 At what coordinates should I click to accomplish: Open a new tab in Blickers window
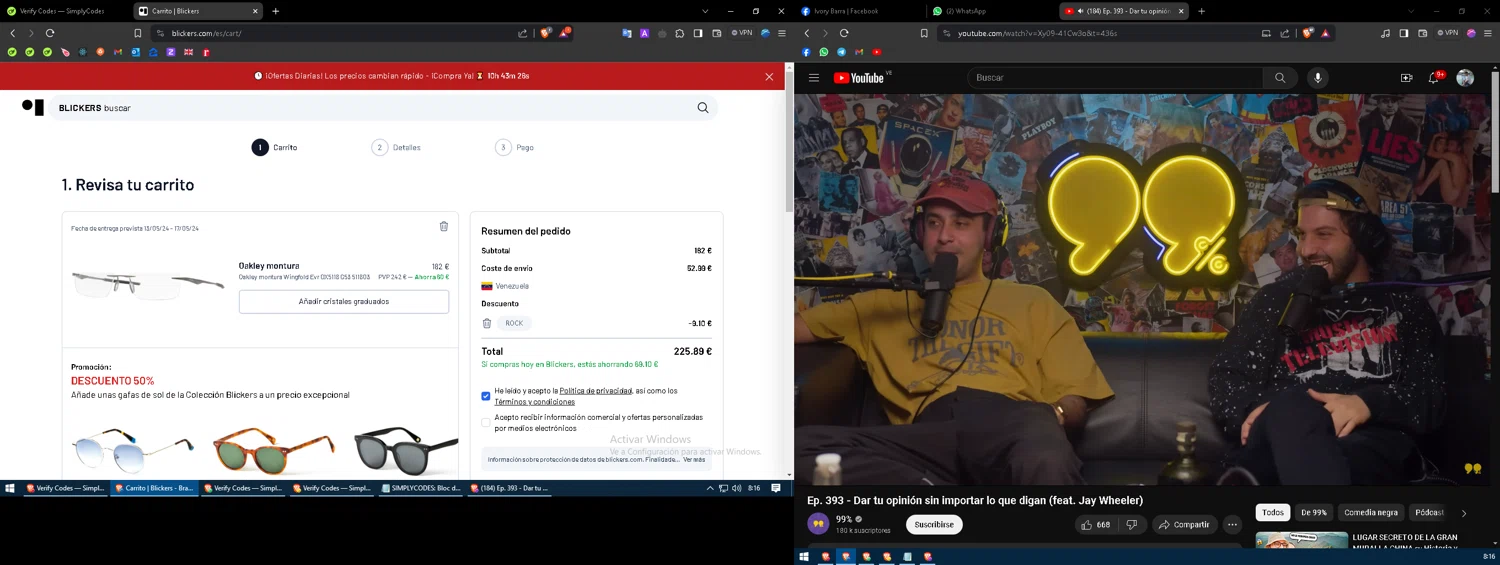pyautogui.click(x=276, y=11)
